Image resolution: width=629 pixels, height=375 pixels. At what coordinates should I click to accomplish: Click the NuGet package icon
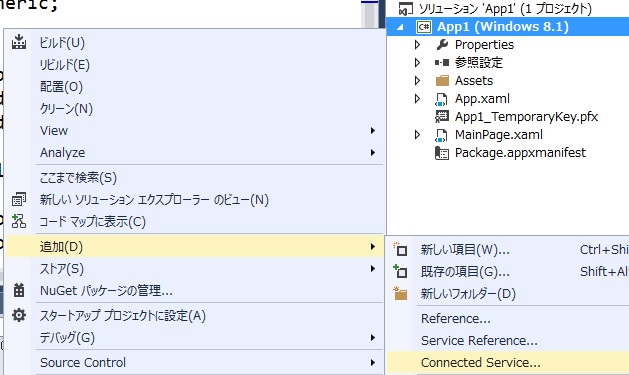pos(19,290)
